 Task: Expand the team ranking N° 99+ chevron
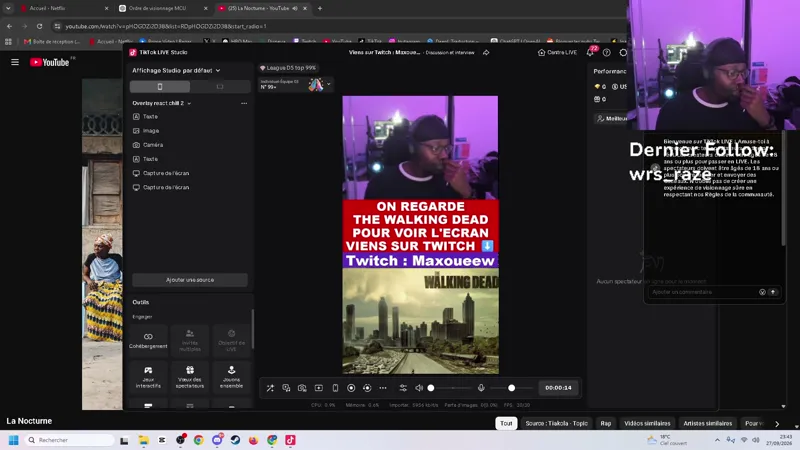click(x=329, y=84)
